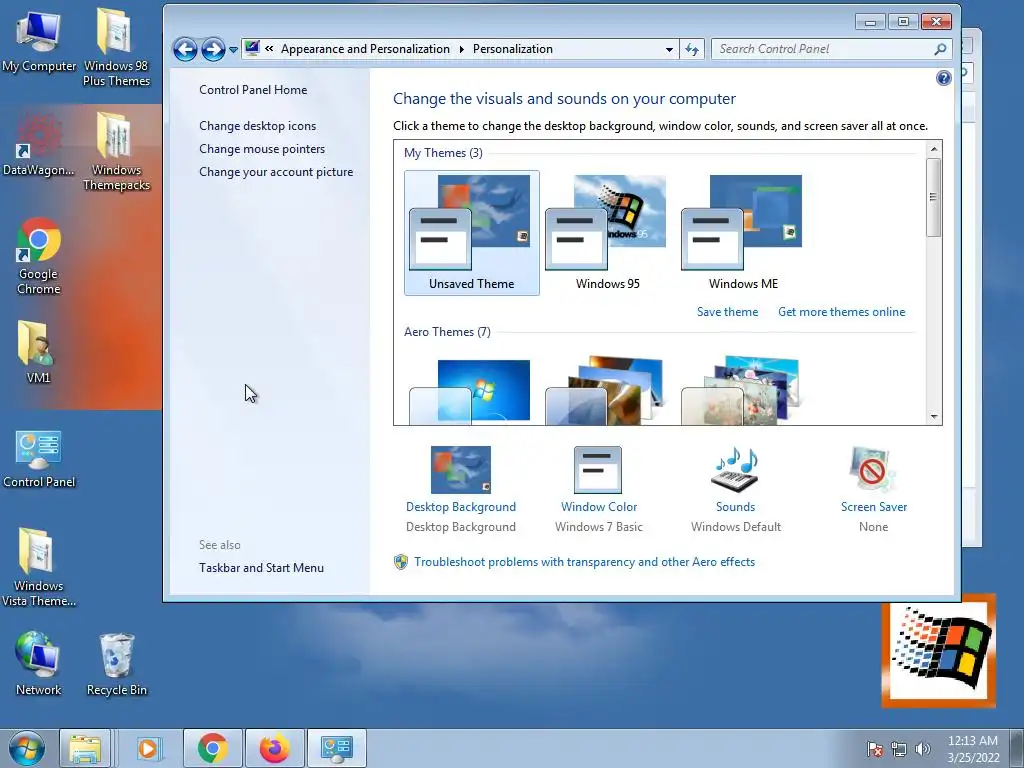This screenshot has height=768, width=1024.
Task: Click Control Panel taskbar button
Action: coord(336,748)
